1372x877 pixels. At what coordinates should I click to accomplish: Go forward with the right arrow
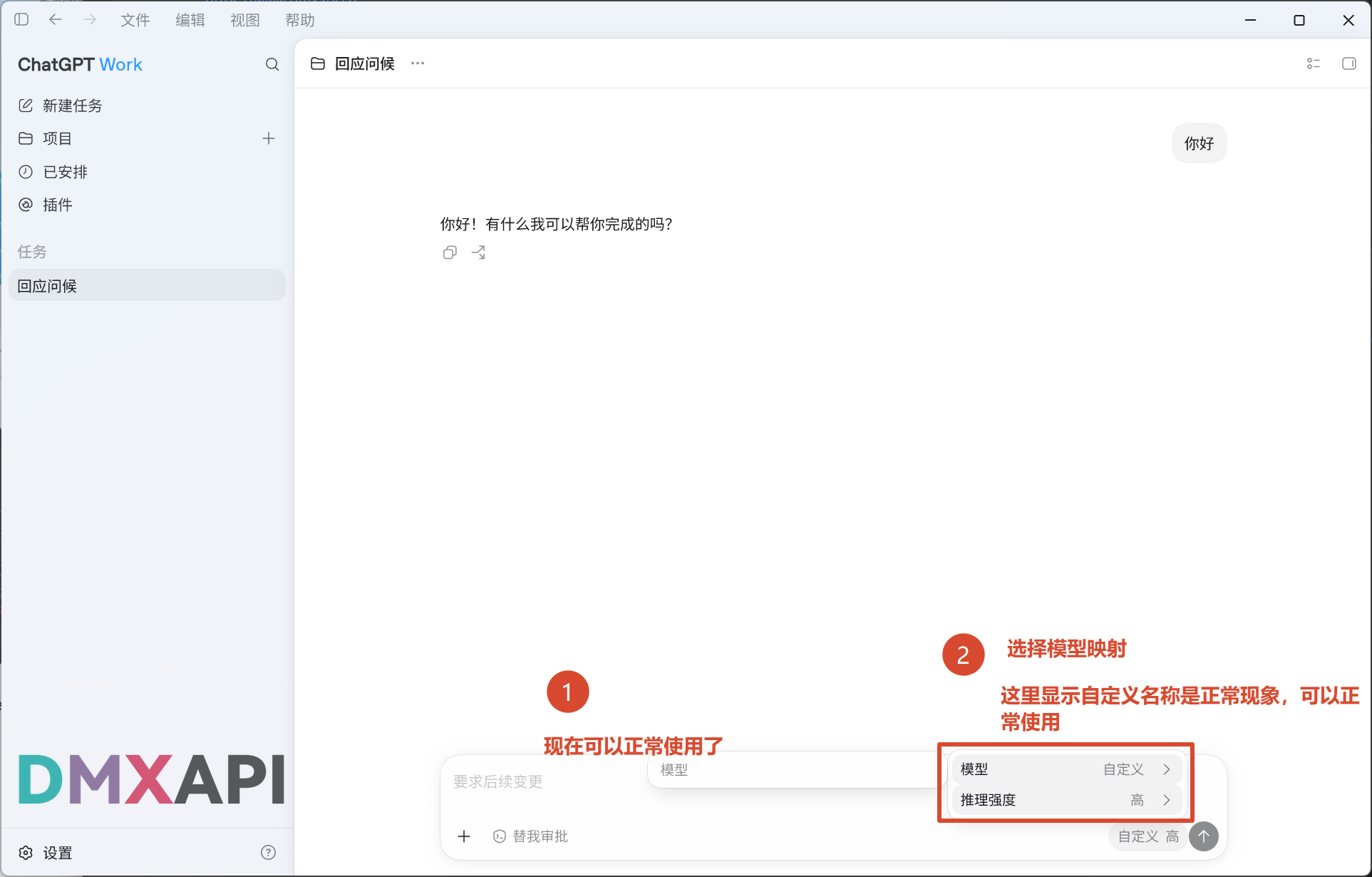pos(90,19)
